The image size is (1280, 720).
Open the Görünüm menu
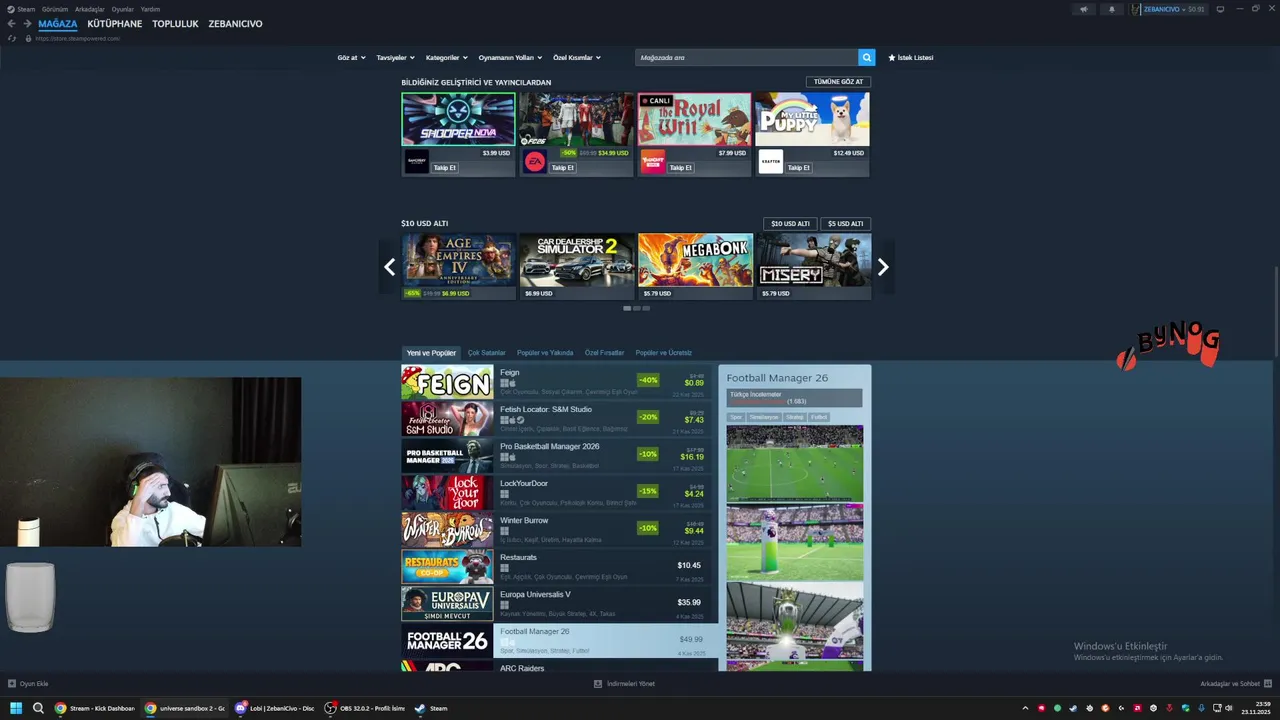pos(54,9)
